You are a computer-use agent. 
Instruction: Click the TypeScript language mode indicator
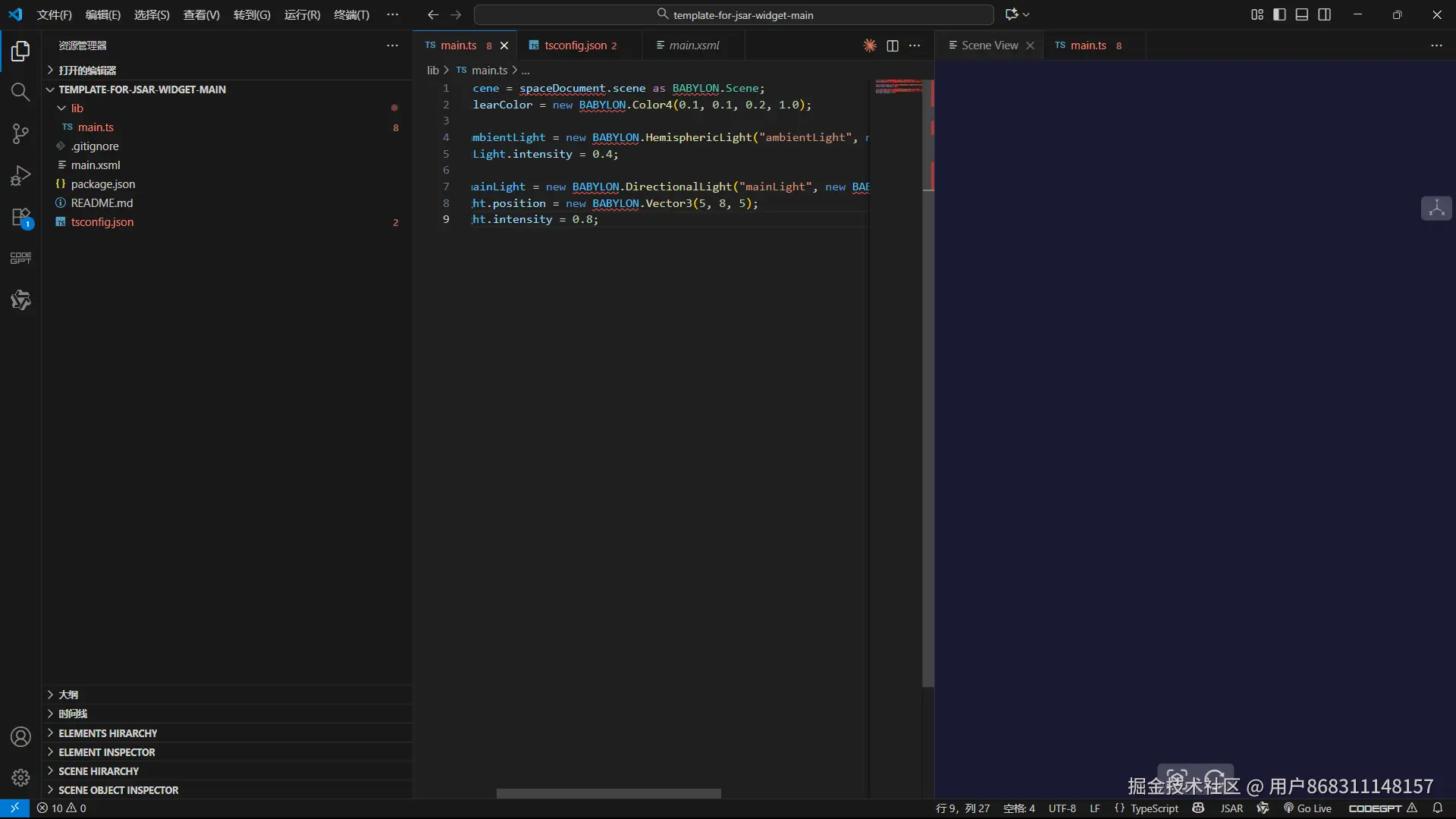click(1154, 808)
